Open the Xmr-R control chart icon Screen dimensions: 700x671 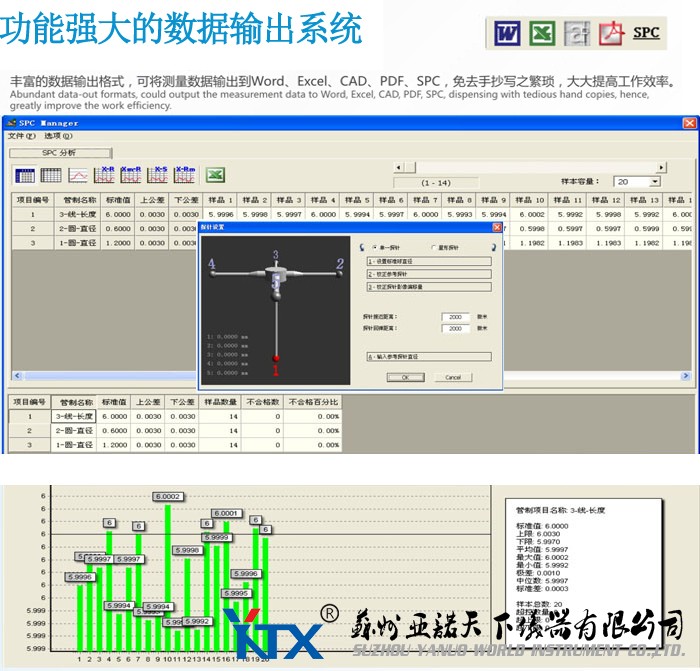click(131, 175)
